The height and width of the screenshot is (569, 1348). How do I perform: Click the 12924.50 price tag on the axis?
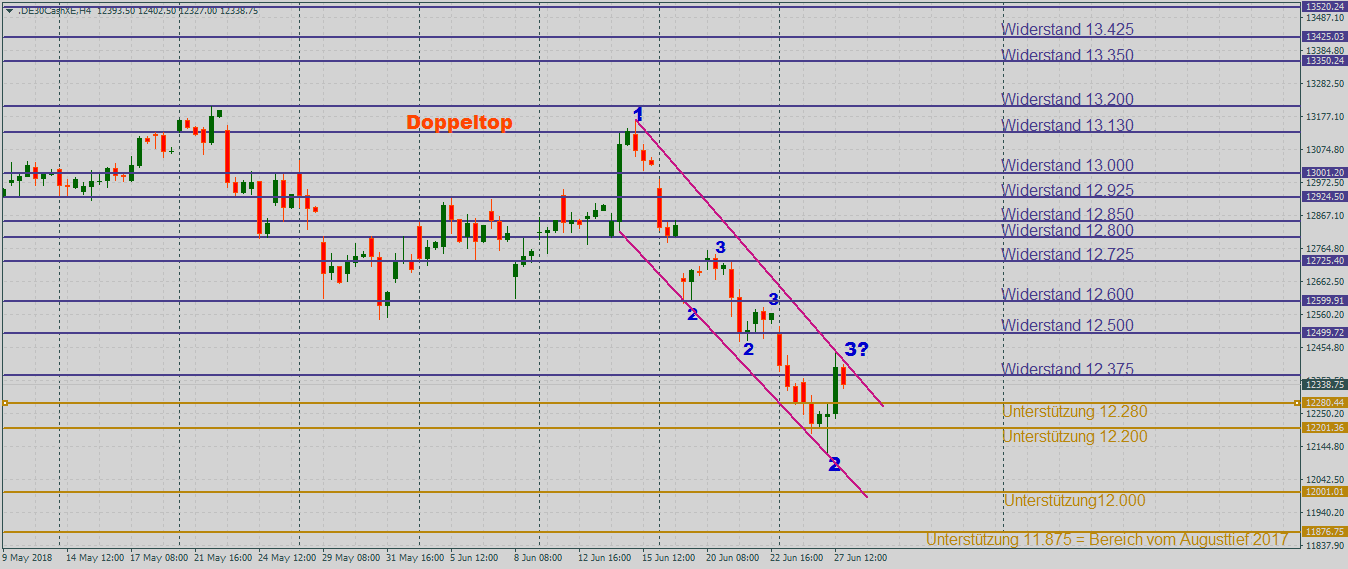[1324, 197]
